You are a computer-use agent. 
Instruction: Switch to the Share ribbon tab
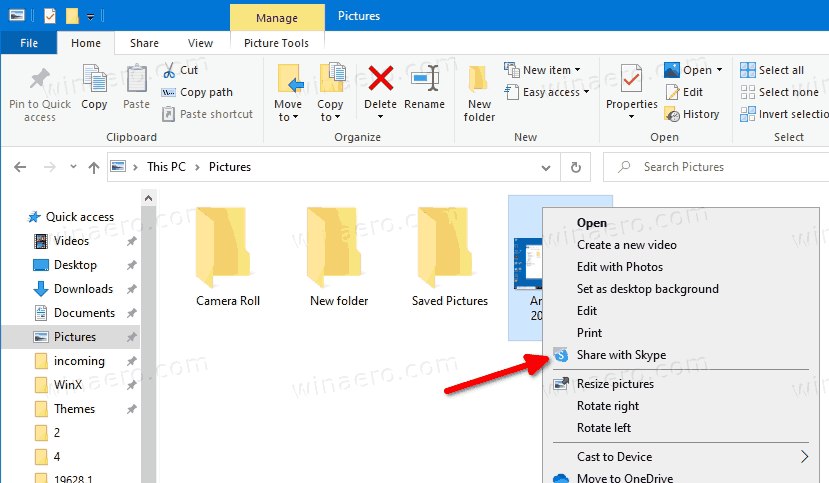(144, 43)
